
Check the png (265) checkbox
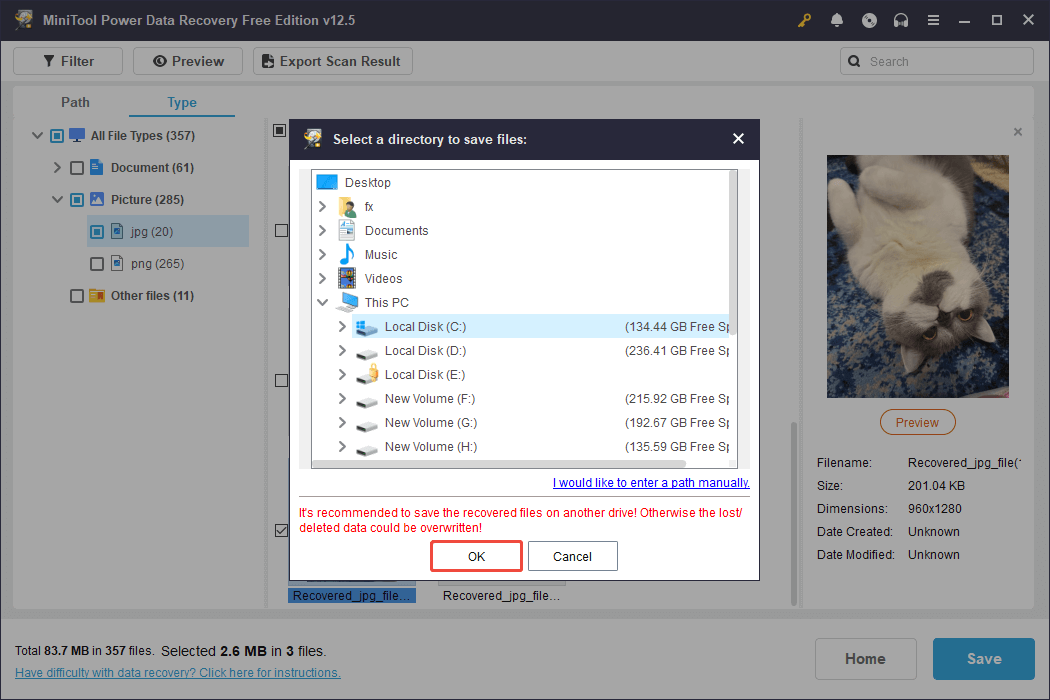coord(97,264)
